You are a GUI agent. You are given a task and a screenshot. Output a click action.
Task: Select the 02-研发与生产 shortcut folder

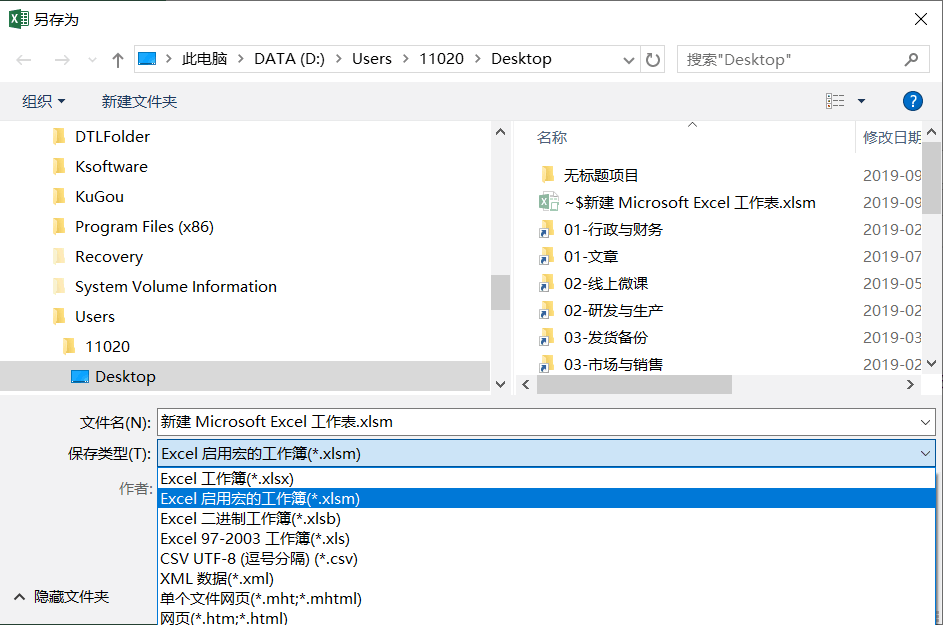click(613, 311)
